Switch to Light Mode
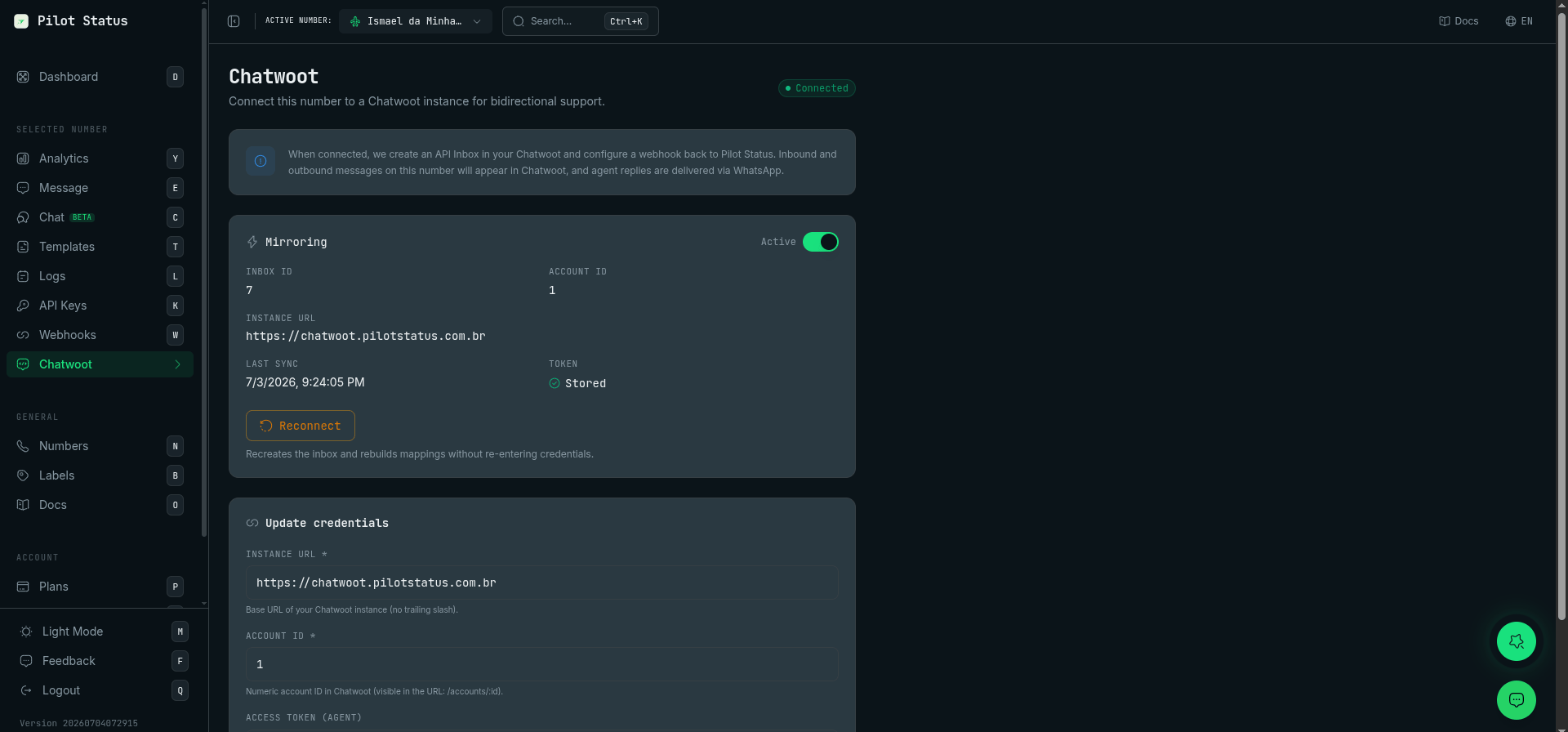This screenshot has height=732, width=1568. 104,632
